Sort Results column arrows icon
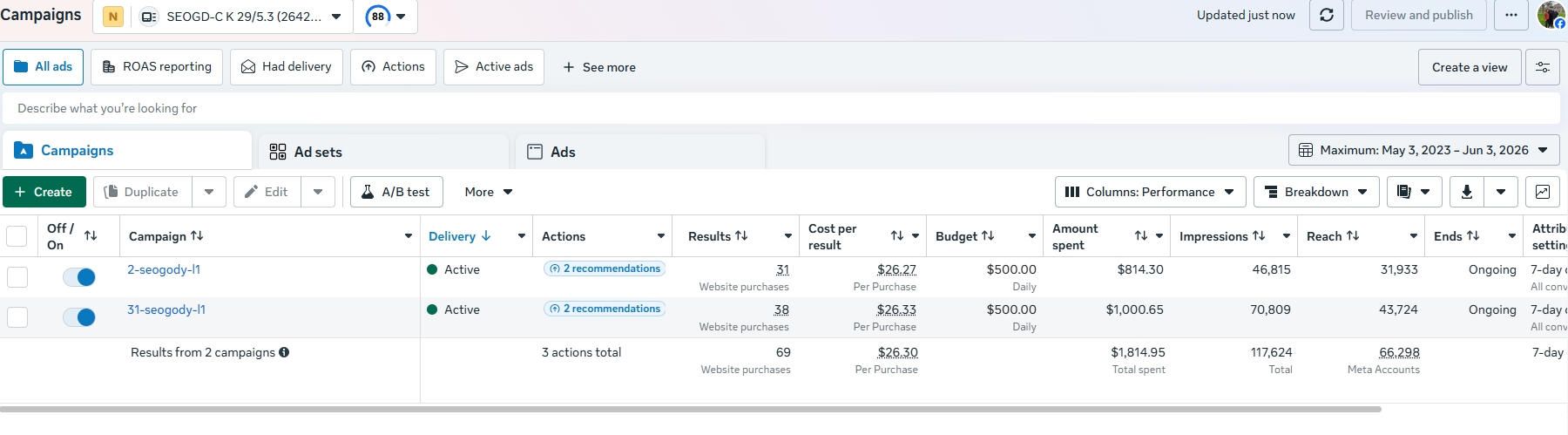The height and width of the screenshot is (435, 1568). [x=741, y=235]
